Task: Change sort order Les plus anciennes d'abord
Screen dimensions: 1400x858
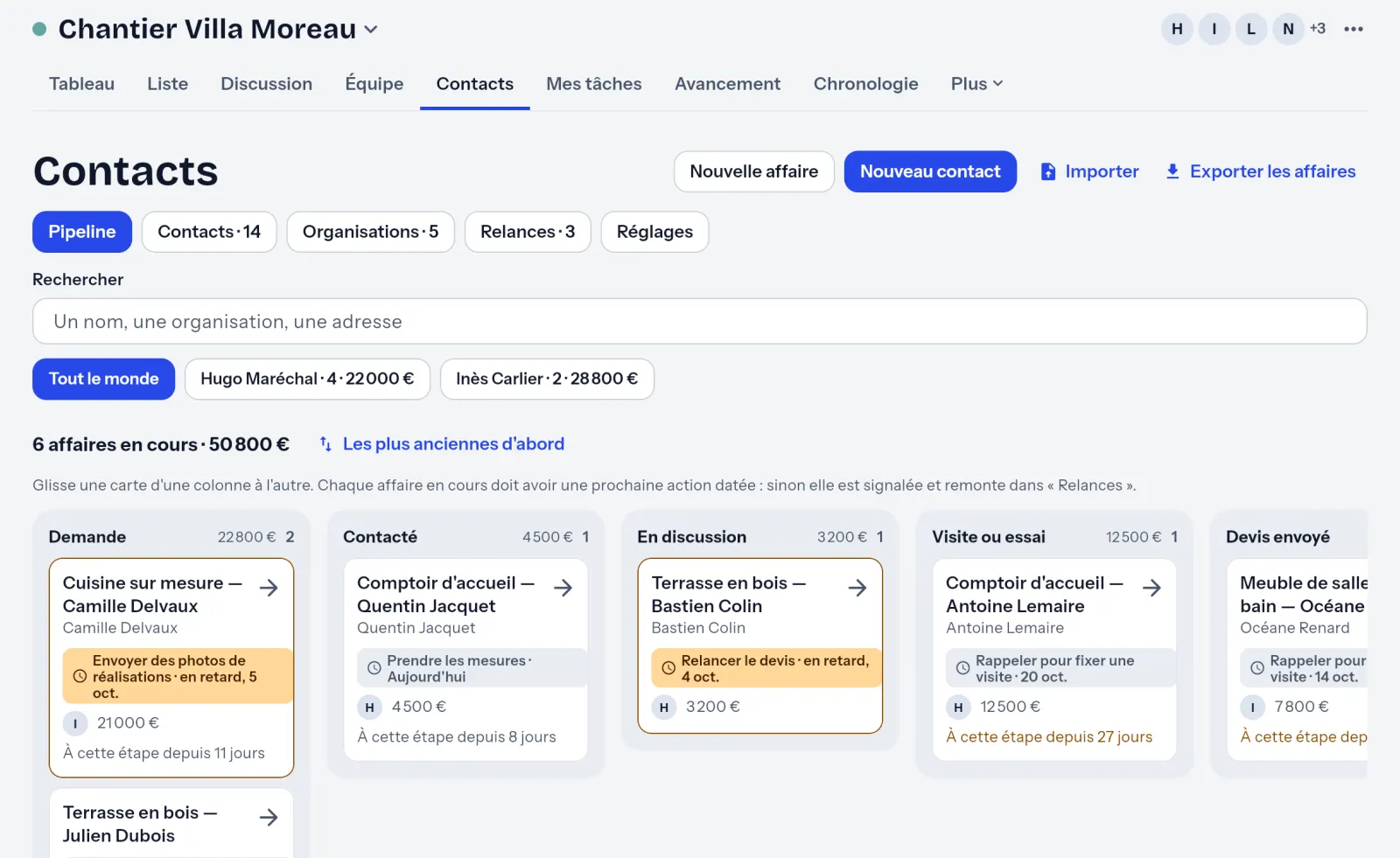Action: click(x=441, y=444)
